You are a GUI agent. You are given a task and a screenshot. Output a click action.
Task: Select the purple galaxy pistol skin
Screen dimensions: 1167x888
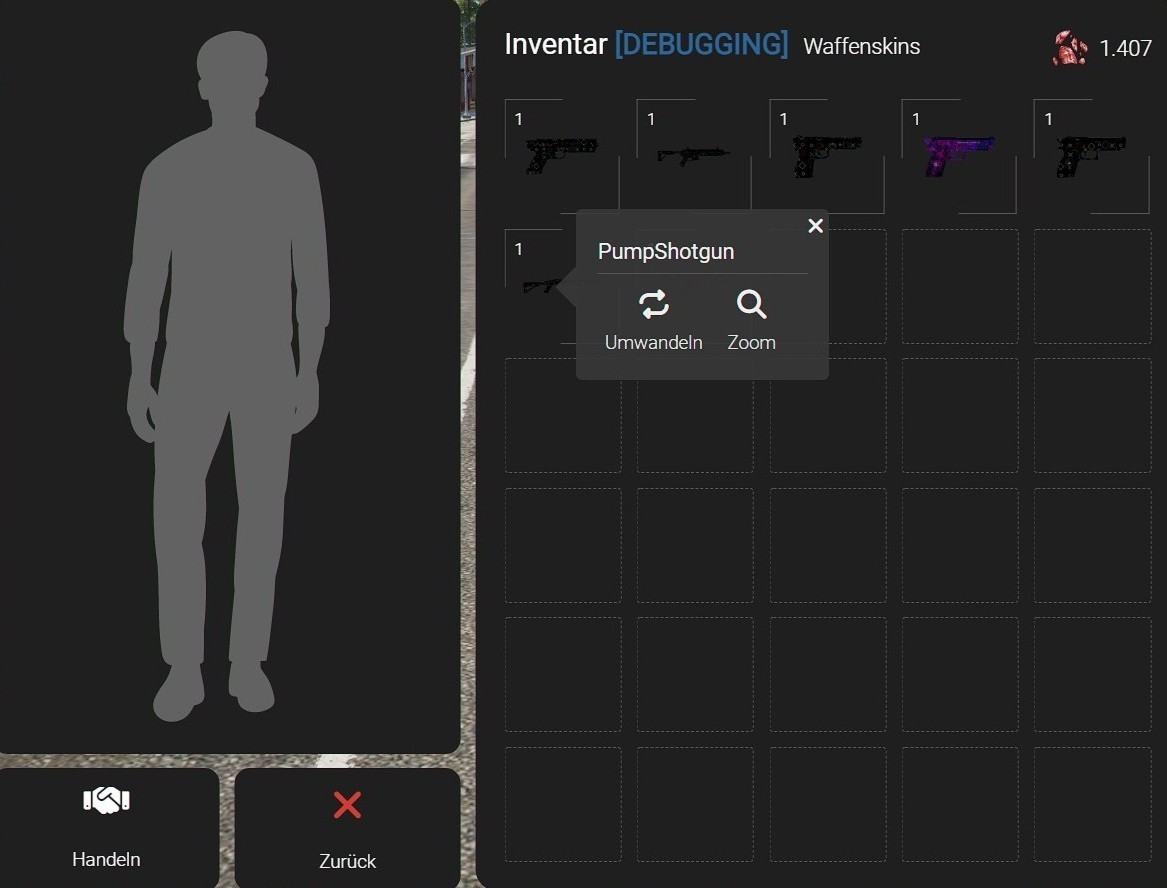point(958,156)
